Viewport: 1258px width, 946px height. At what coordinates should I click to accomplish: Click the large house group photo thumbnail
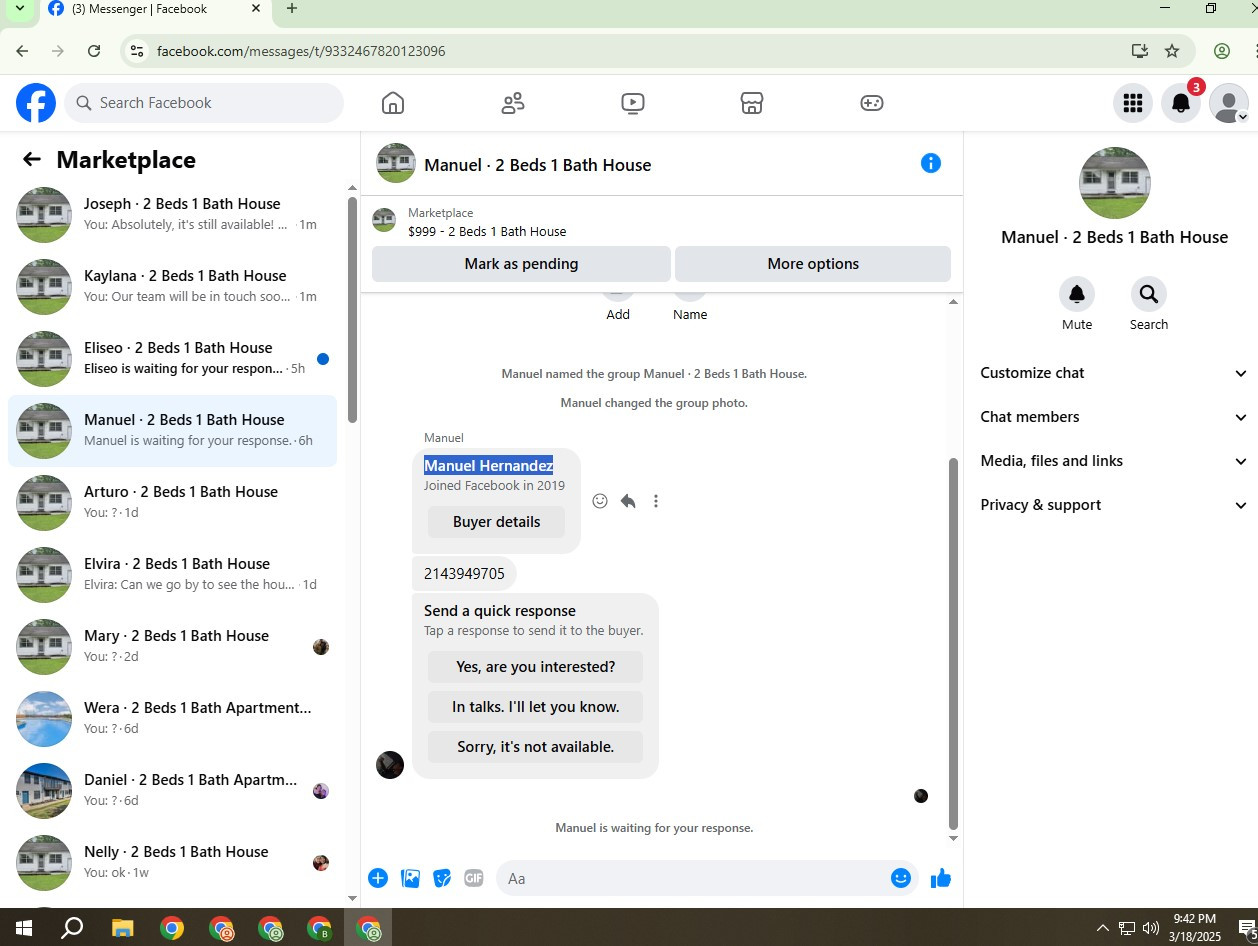(x=1115, y=183)
